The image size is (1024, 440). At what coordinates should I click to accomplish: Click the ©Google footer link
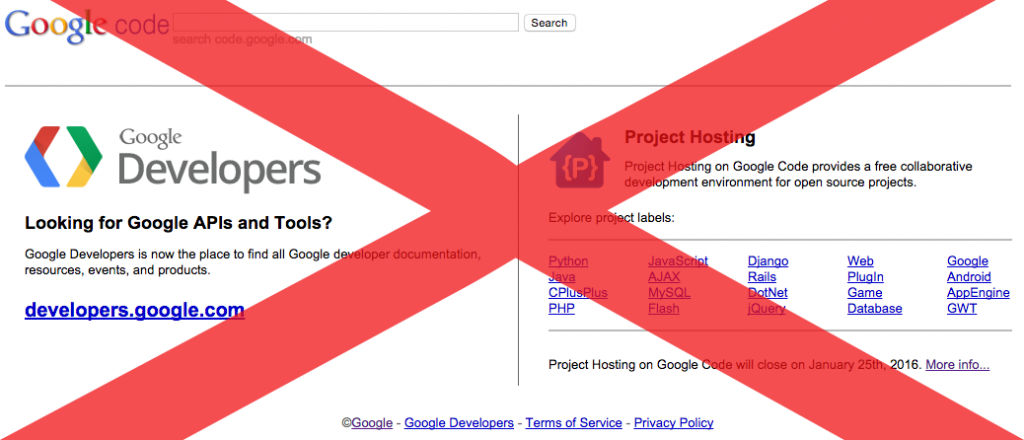(x=368, y=423)
